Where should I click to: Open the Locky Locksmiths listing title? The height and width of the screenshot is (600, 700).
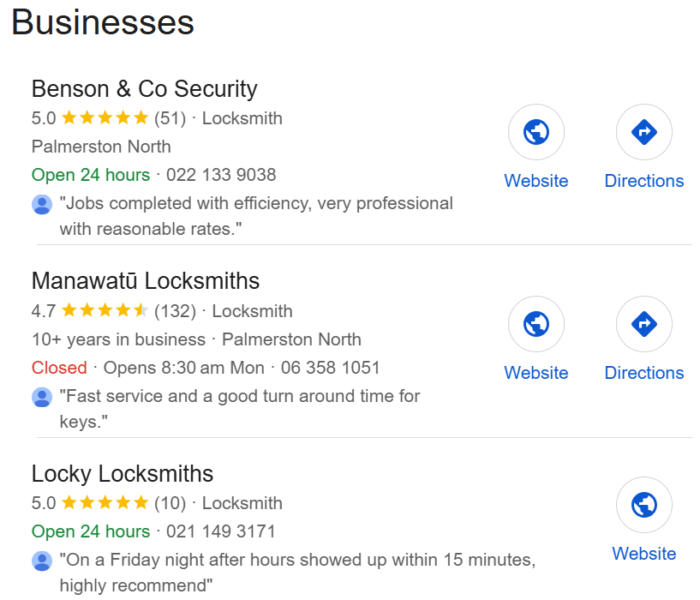pyautogui.click(x=122, y=473)
